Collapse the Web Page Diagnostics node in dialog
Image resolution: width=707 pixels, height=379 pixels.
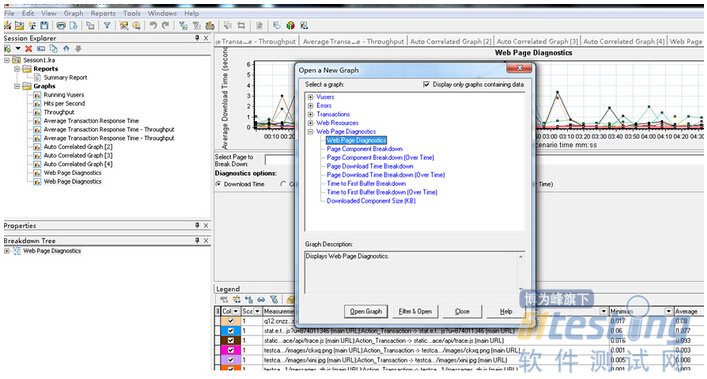[x=310, y=132]
